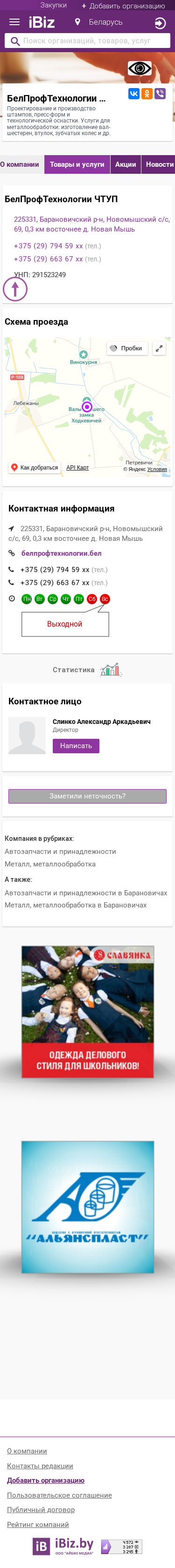The height and width of the screenshot is (1568, 175).
Task: Click the Viber contact icon
Action: (160, 94)
